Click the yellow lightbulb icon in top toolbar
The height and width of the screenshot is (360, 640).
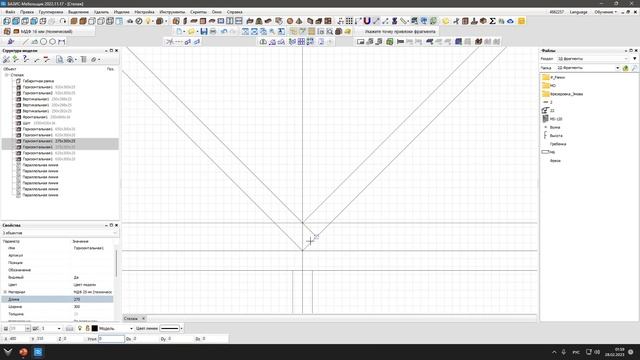tap(148, 21)
